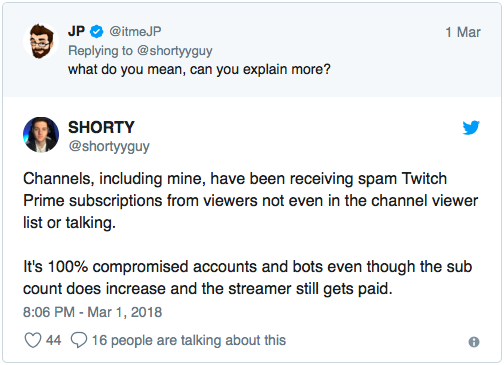Click the Twitter bird logo icon
Viewport: 504px width, 365px height.
click(471, 127)
